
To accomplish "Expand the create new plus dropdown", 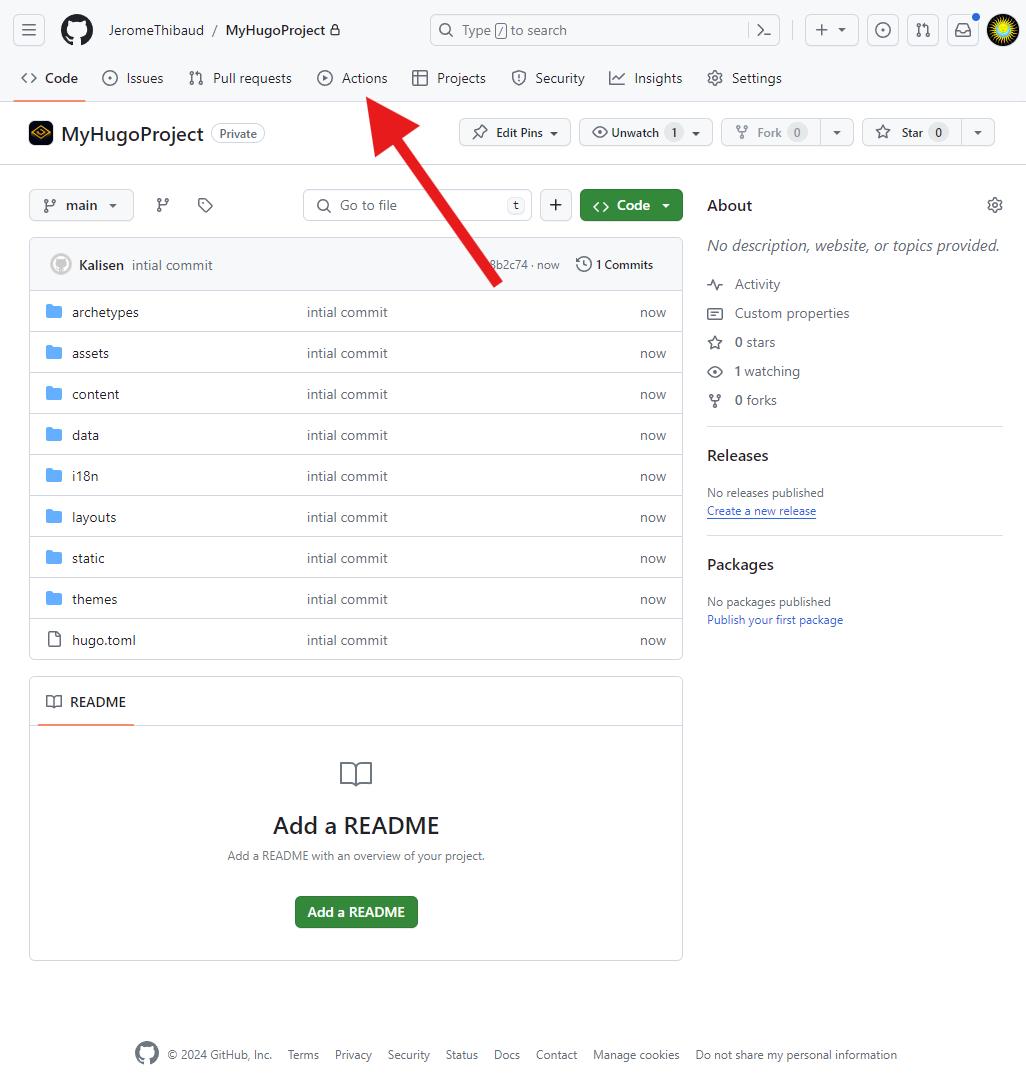I will 831,30.
